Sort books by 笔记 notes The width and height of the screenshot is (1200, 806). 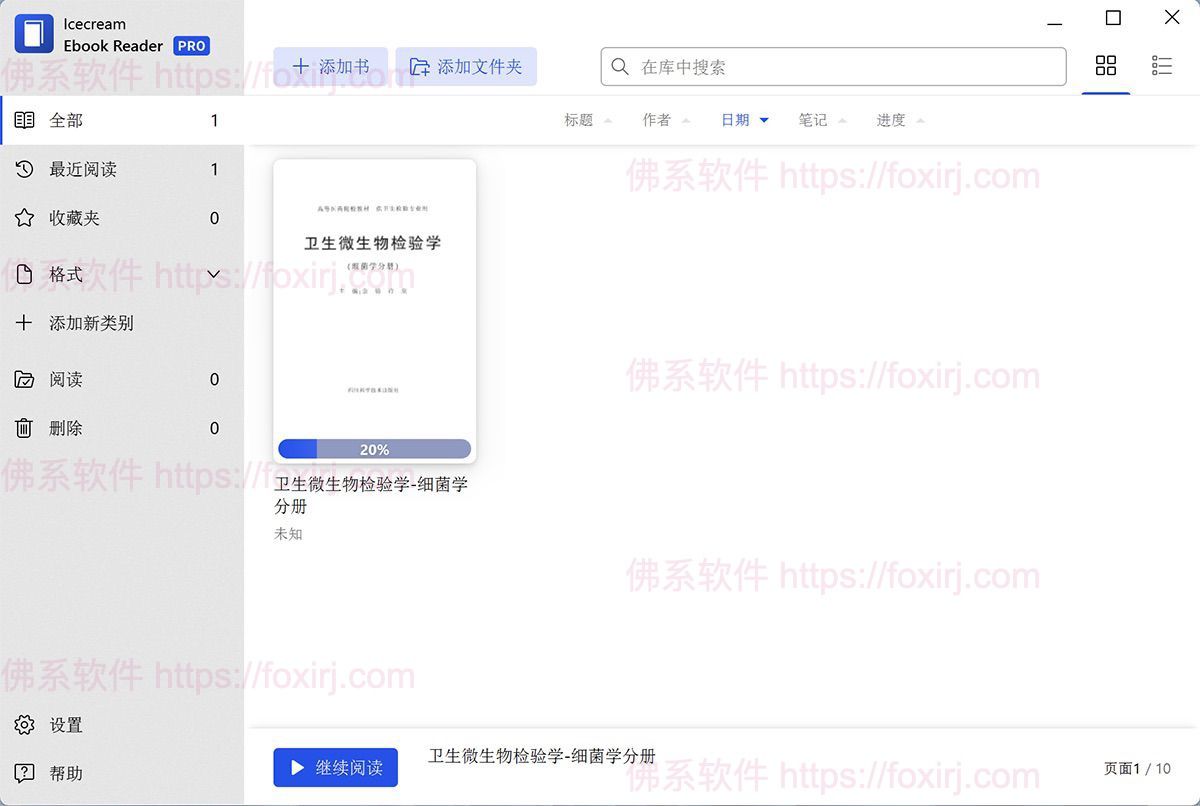[820, 119]
